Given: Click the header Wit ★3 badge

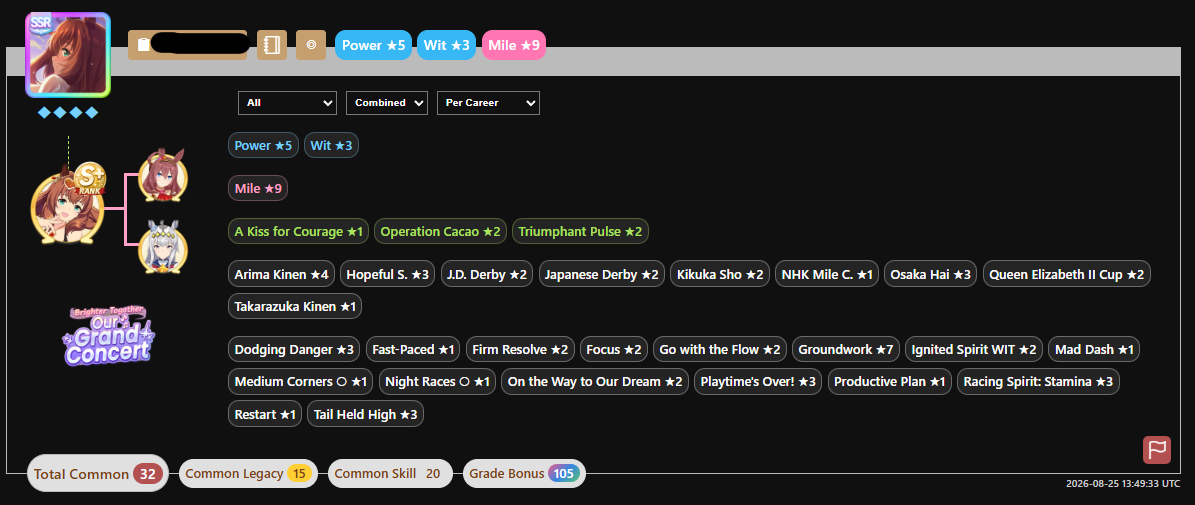Looking at the screenshot, I should pyautogui.click(x=447, y=45).
